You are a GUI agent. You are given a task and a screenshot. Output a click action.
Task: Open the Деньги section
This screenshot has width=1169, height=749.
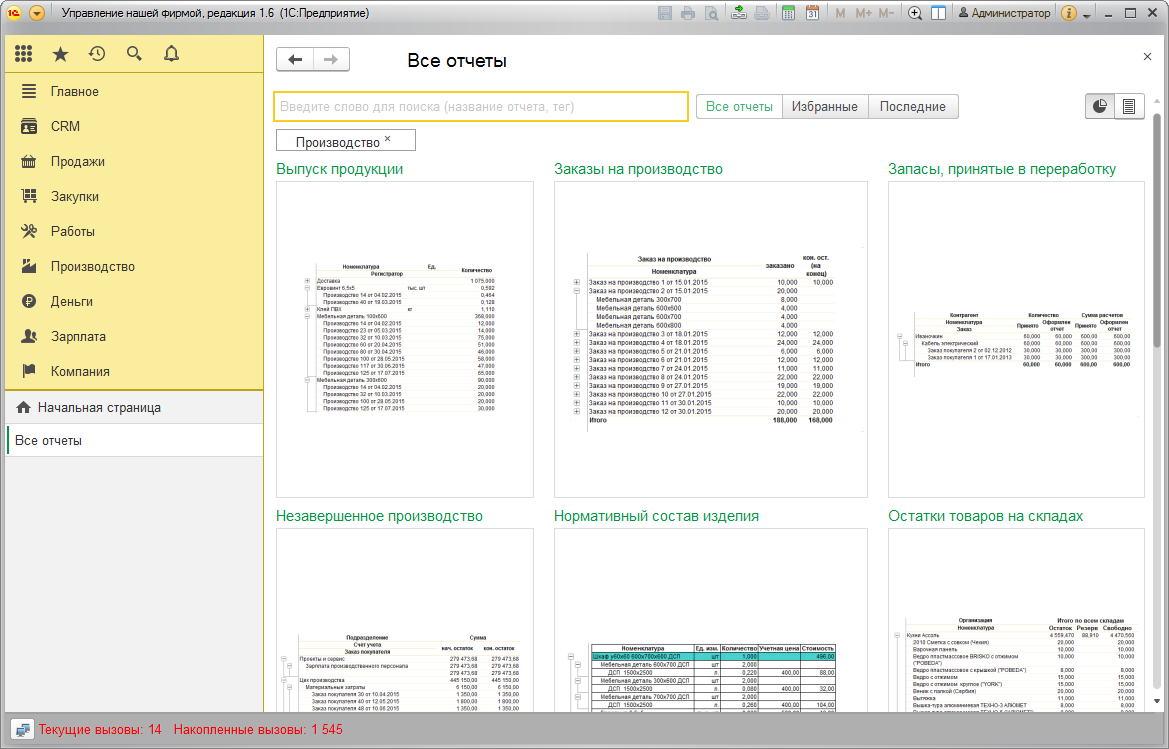point(134,302)
